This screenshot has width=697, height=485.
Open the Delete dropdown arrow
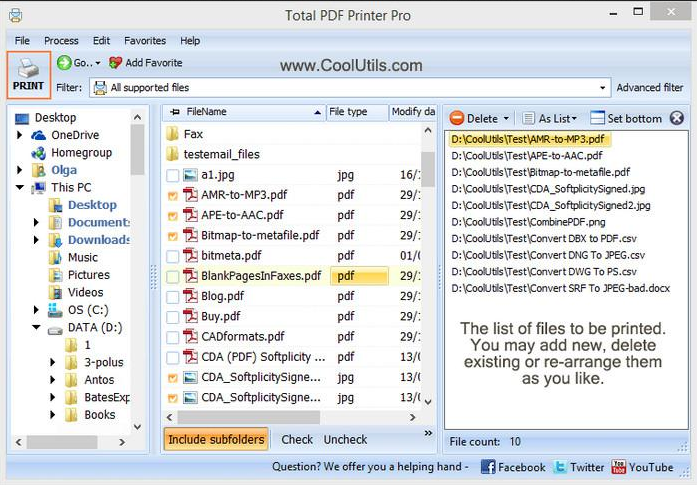(506, 119)
